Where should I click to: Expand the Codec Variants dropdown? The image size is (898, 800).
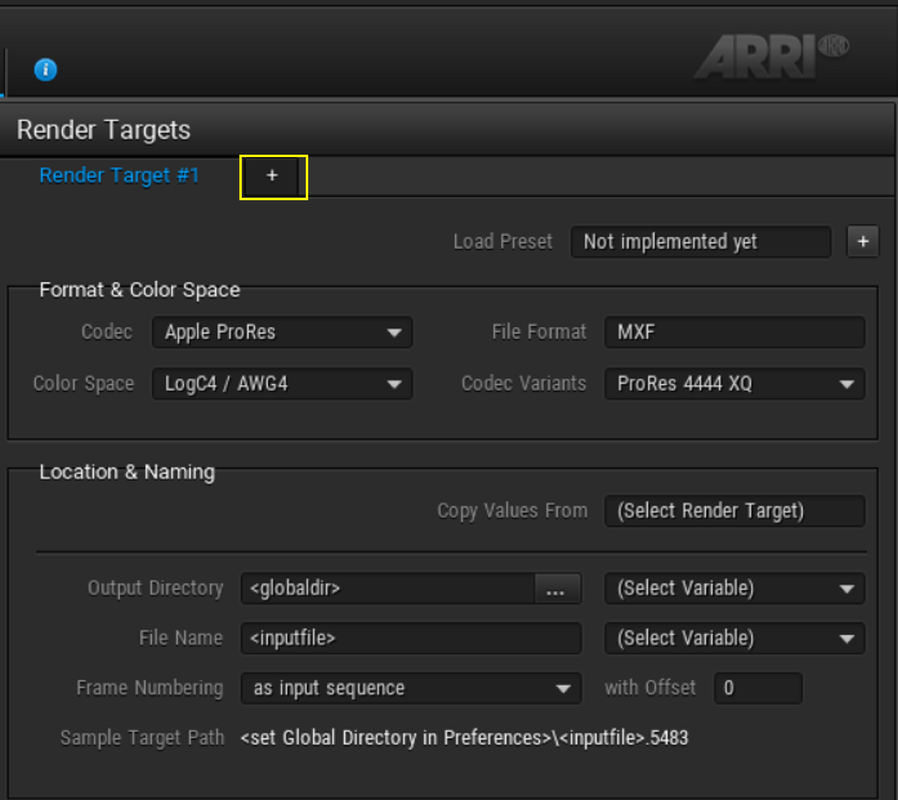click(x=735, y=384)
